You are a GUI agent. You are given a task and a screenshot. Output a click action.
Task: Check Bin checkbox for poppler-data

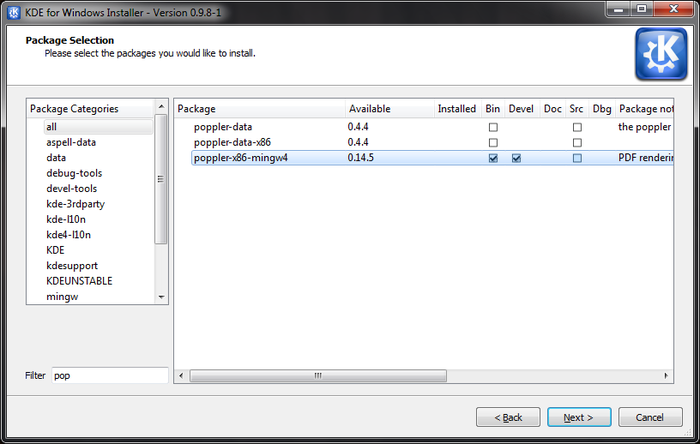point(493,127)
